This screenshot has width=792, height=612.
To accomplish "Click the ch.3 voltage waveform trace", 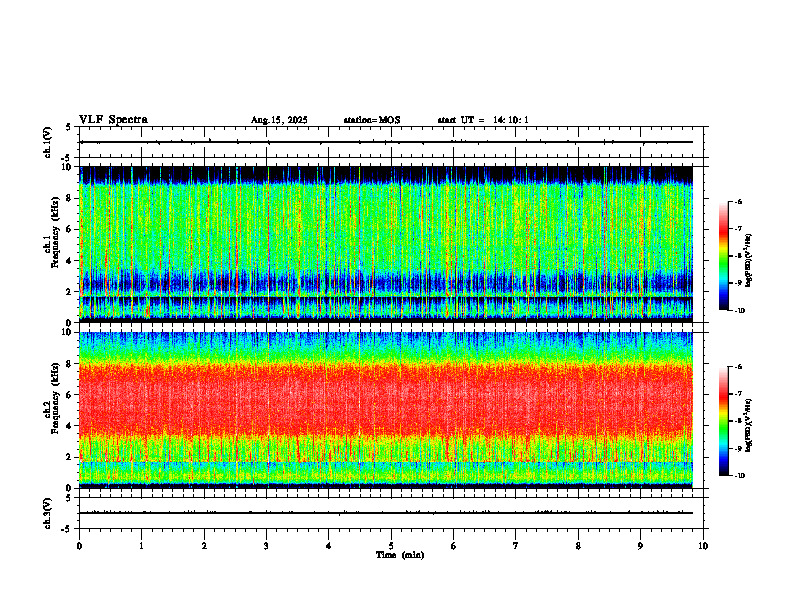I will (386, 513).
